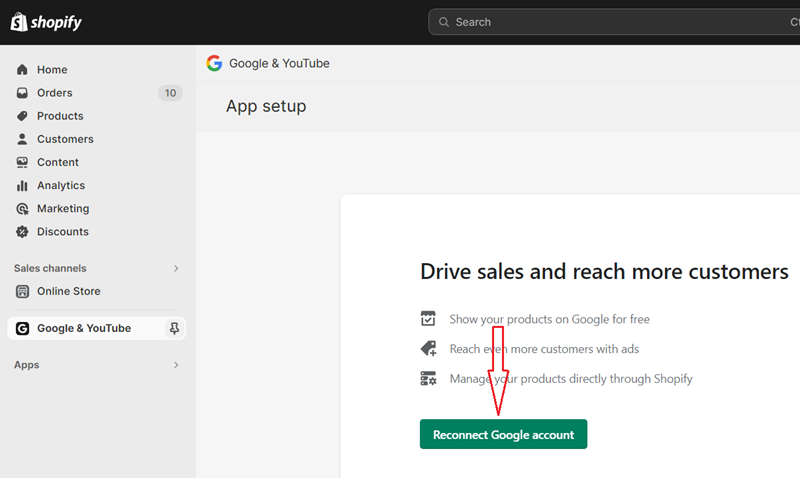Image resolution: width=800 pixels, height=478 pixels.
Task: Click the Home house icon
Action: 22,69
